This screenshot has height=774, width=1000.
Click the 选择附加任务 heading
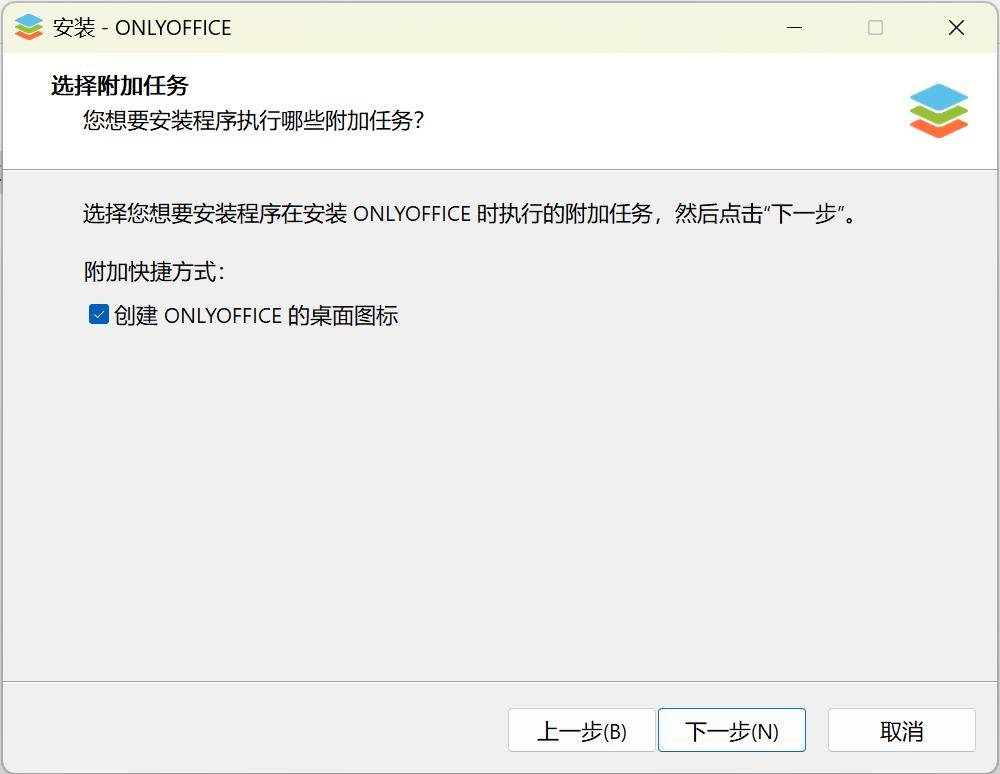click(x=120, y=85)
